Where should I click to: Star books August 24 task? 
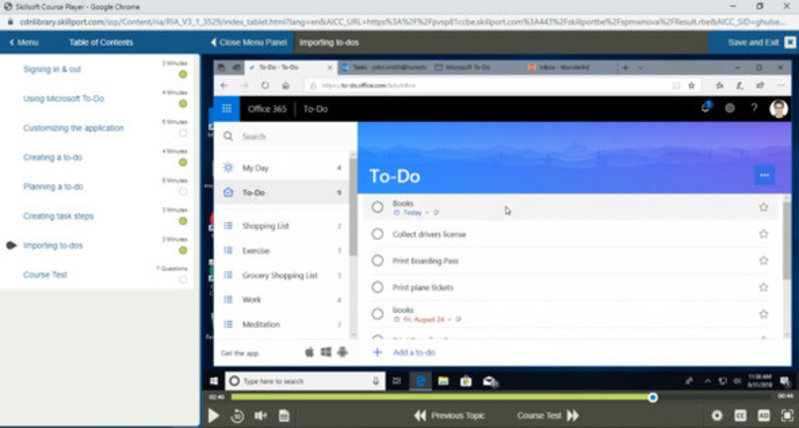pos(763,314)
